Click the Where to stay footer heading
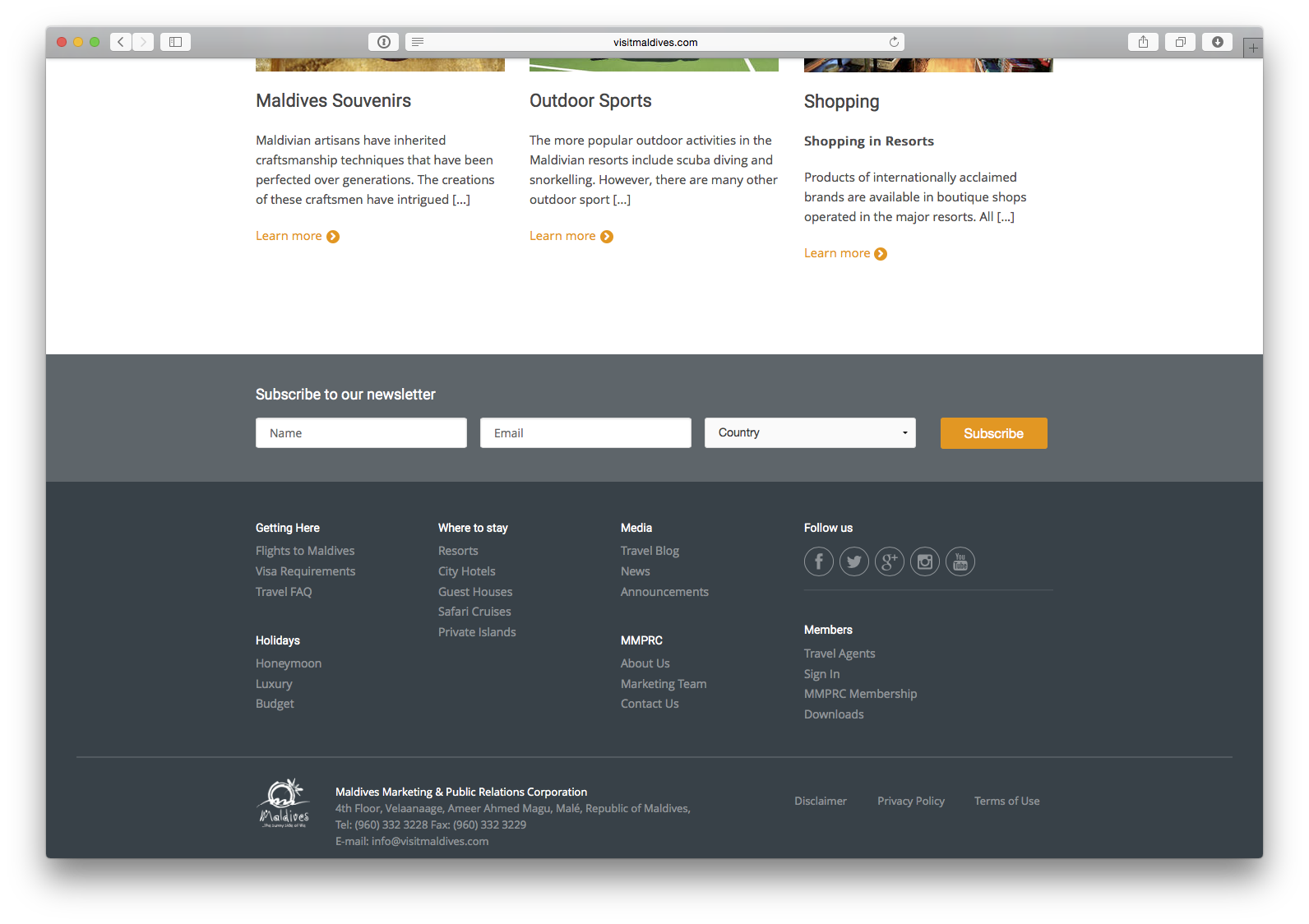Image resolution: width=1309 pixels, height=924 pixels. (473, 528)
